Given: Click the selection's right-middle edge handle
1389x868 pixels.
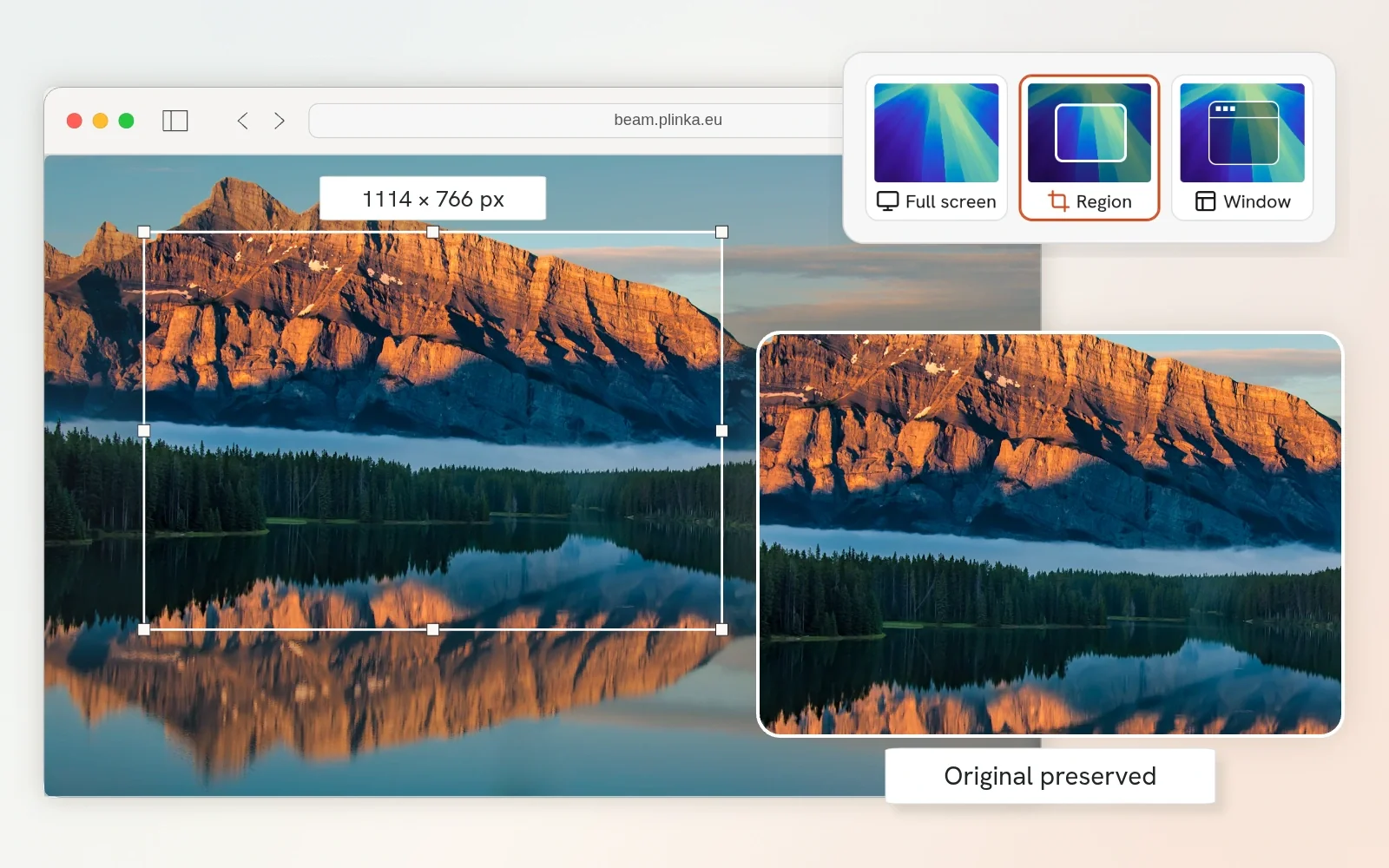Looking at the screenshot, I should (721, 431).
